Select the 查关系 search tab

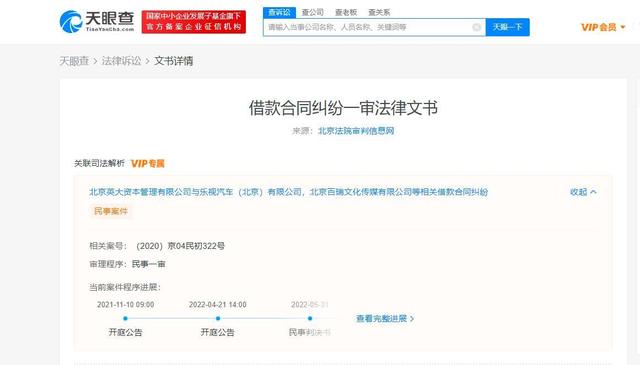click(x=379, y=13)
